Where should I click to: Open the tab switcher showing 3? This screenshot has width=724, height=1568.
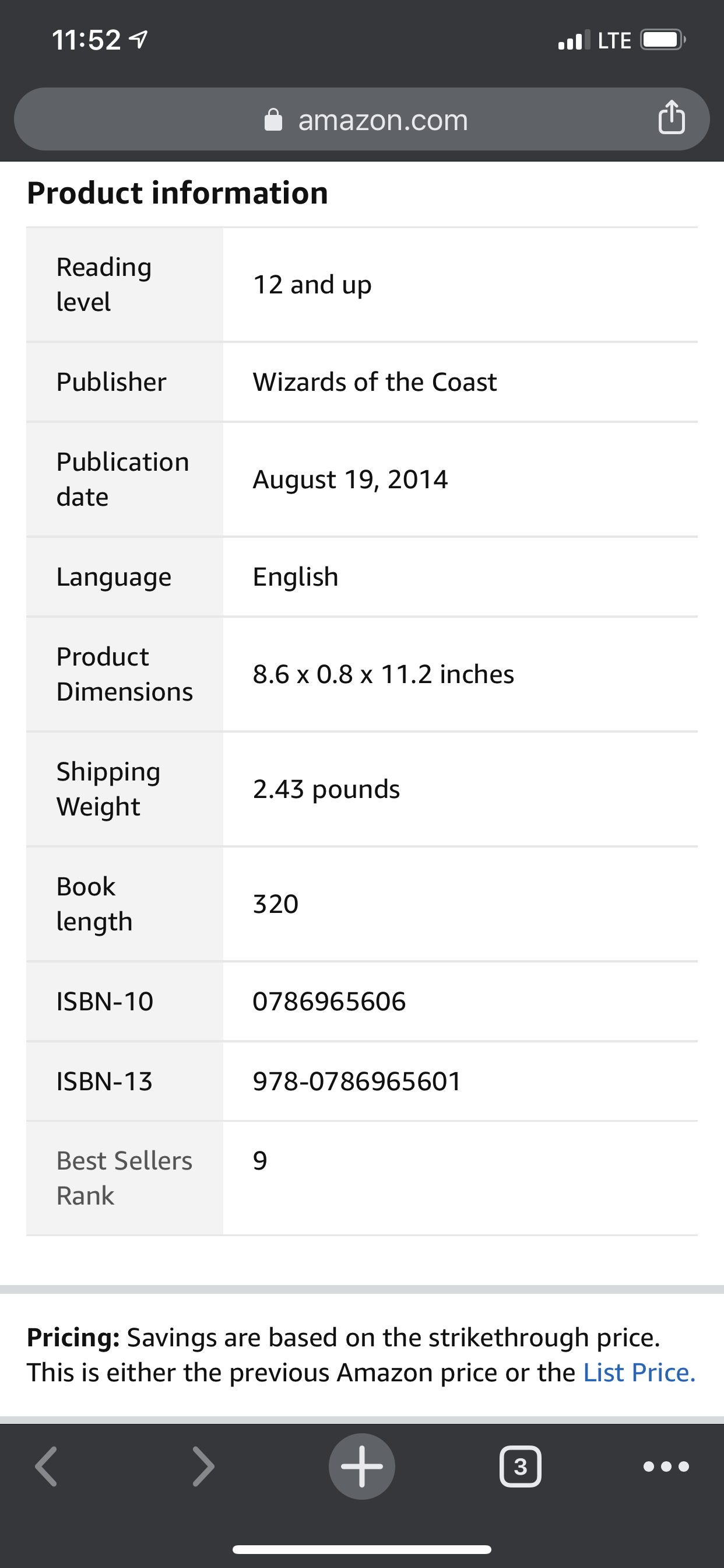(x=520, y=1466)
